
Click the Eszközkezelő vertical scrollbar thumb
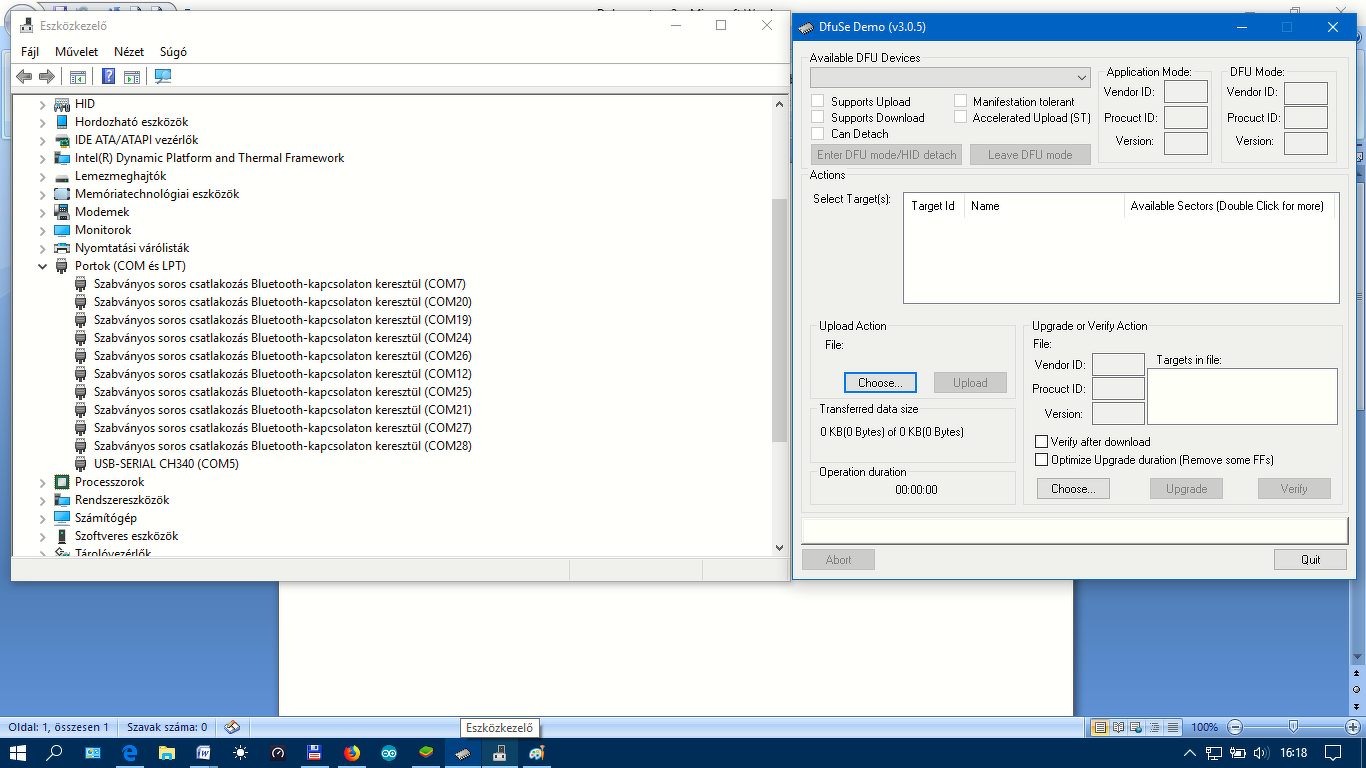point(780,320)
